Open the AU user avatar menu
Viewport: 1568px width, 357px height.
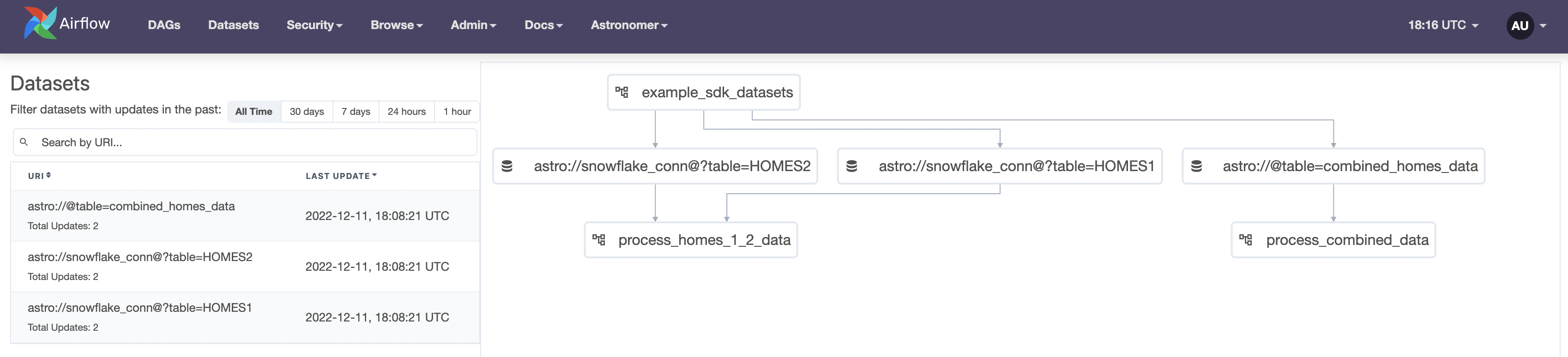1520,25
